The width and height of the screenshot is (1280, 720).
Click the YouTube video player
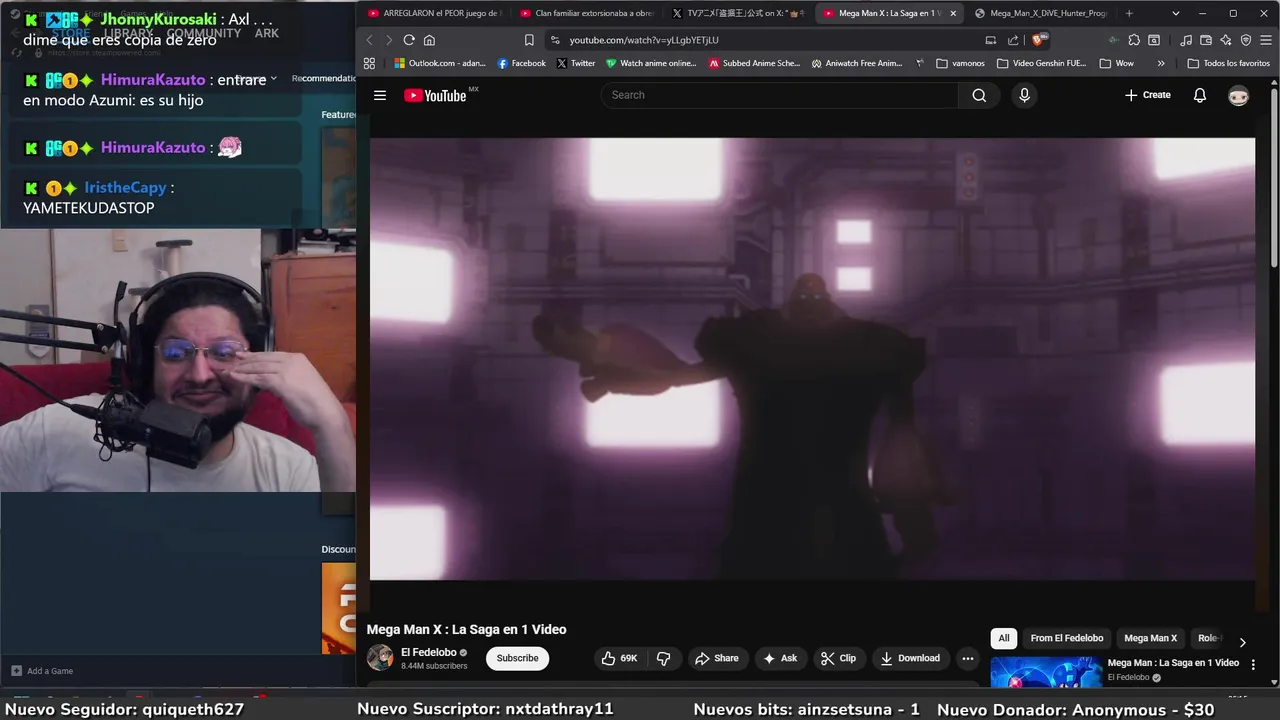pyautogui.click(x=812, y=359)
